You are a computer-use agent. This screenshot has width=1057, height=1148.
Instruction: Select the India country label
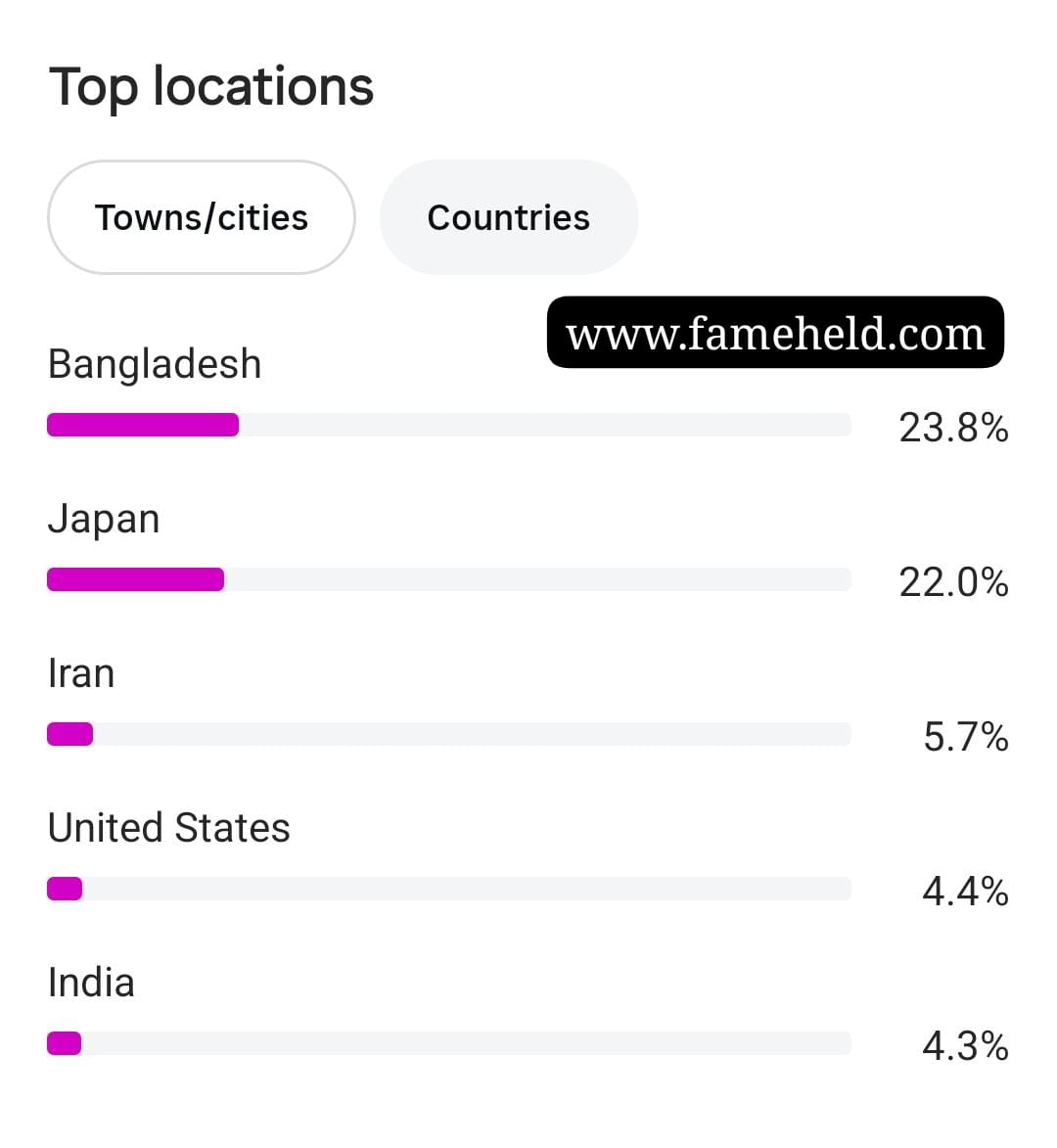(91, 983)
